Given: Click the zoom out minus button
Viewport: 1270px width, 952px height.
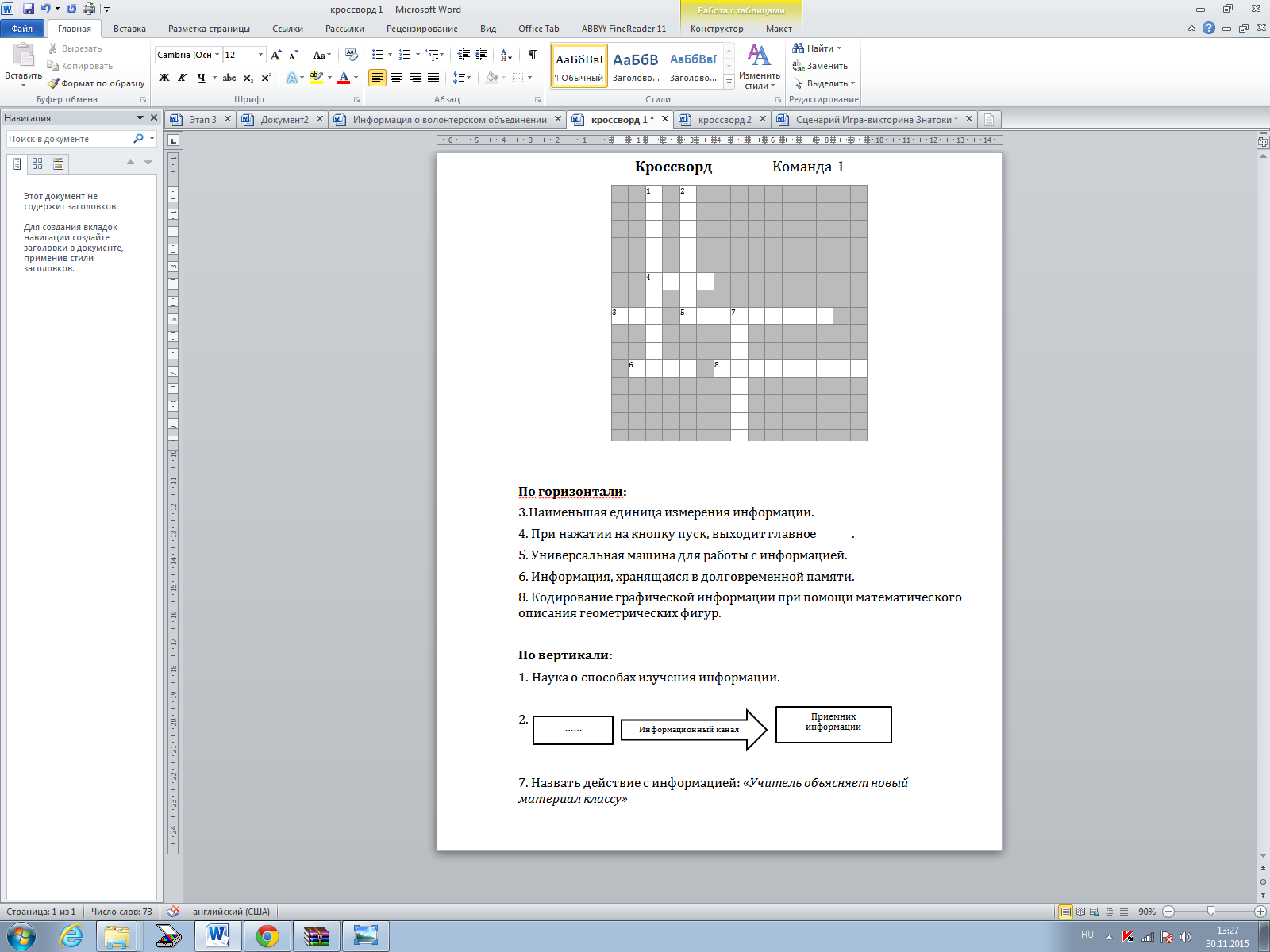Looking at the screenshot, I should coord(1168,912).
